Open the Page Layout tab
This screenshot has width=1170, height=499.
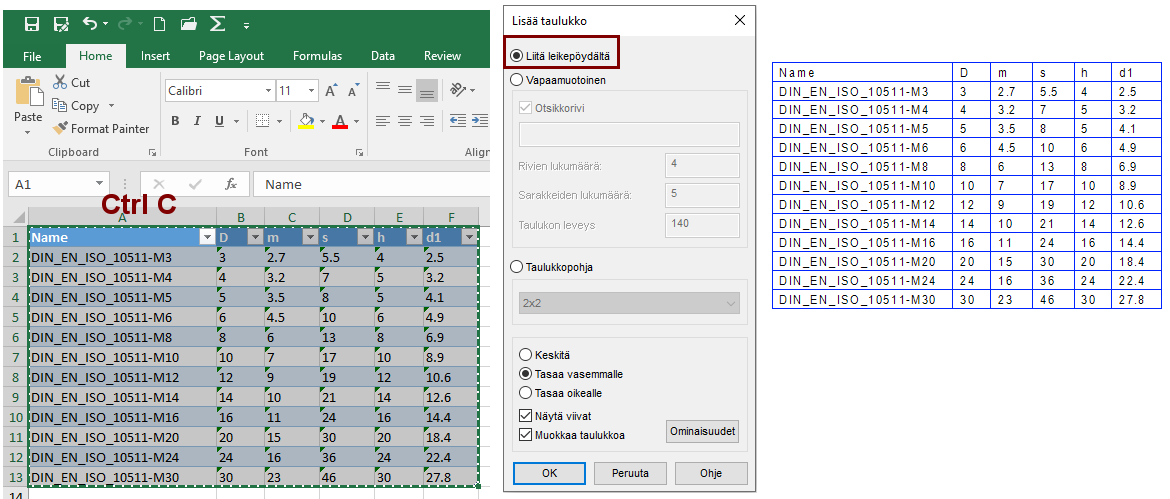pos(231,56)
